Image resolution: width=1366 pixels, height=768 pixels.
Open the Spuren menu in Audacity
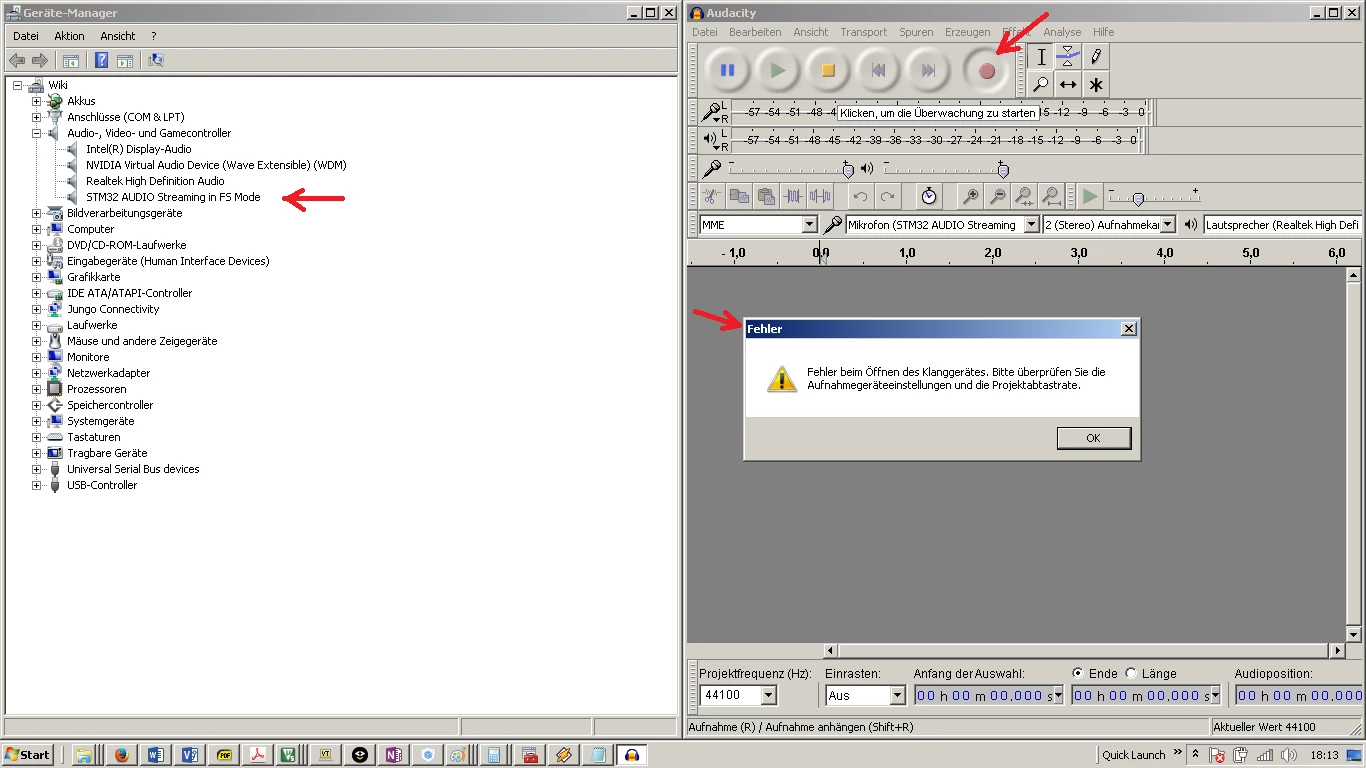917,32
